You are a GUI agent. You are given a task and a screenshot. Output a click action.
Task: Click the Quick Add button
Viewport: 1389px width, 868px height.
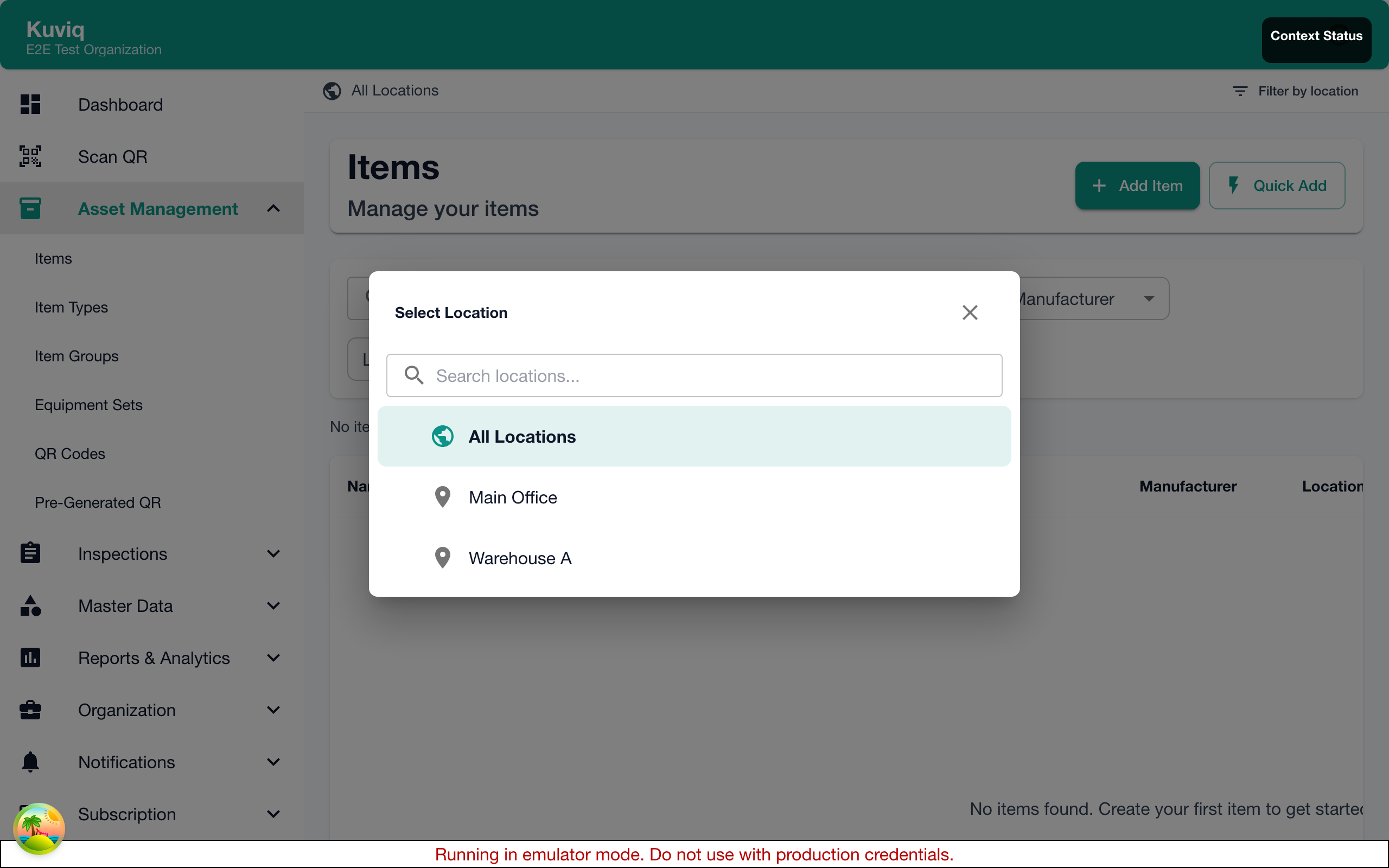[x=1277, y=186]
